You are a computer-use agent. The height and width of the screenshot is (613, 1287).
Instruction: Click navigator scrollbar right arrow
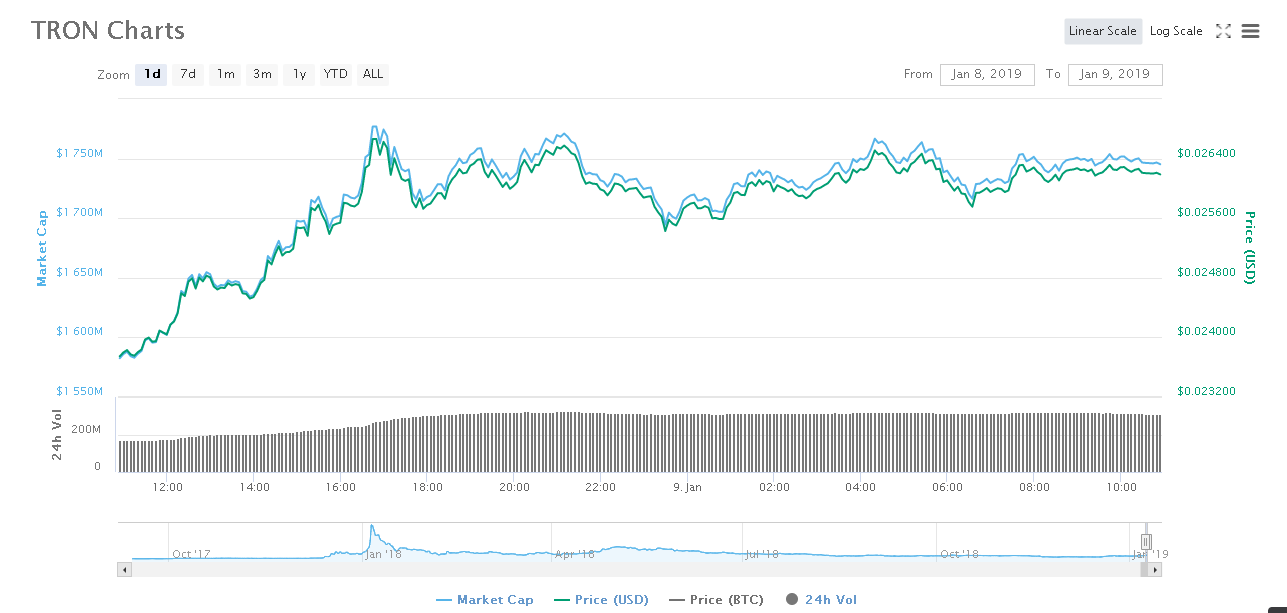point(1155,569)
